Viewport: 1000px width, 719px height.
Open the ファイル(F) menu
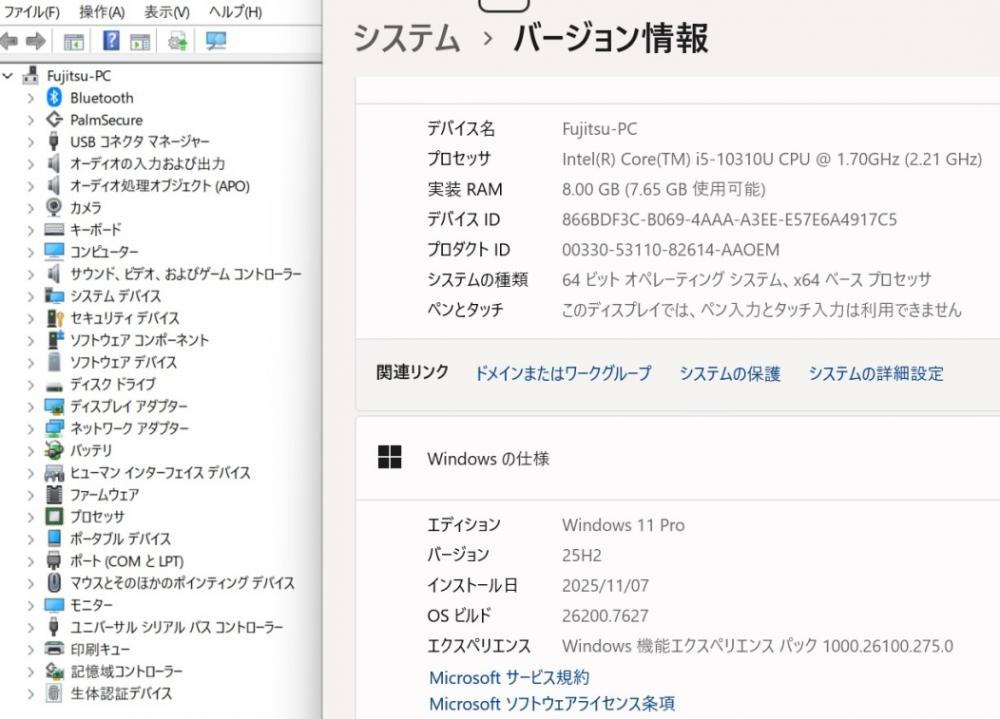pyautogui.click(x=32, y=12)
